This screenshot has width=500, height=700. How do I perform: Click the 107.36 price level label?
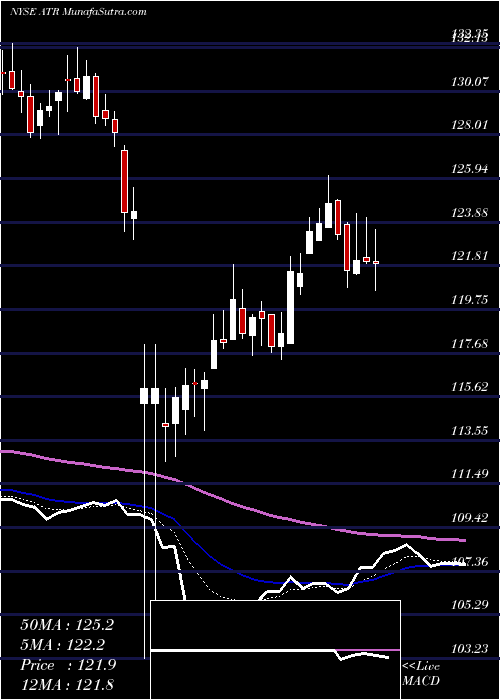point(469,562)
